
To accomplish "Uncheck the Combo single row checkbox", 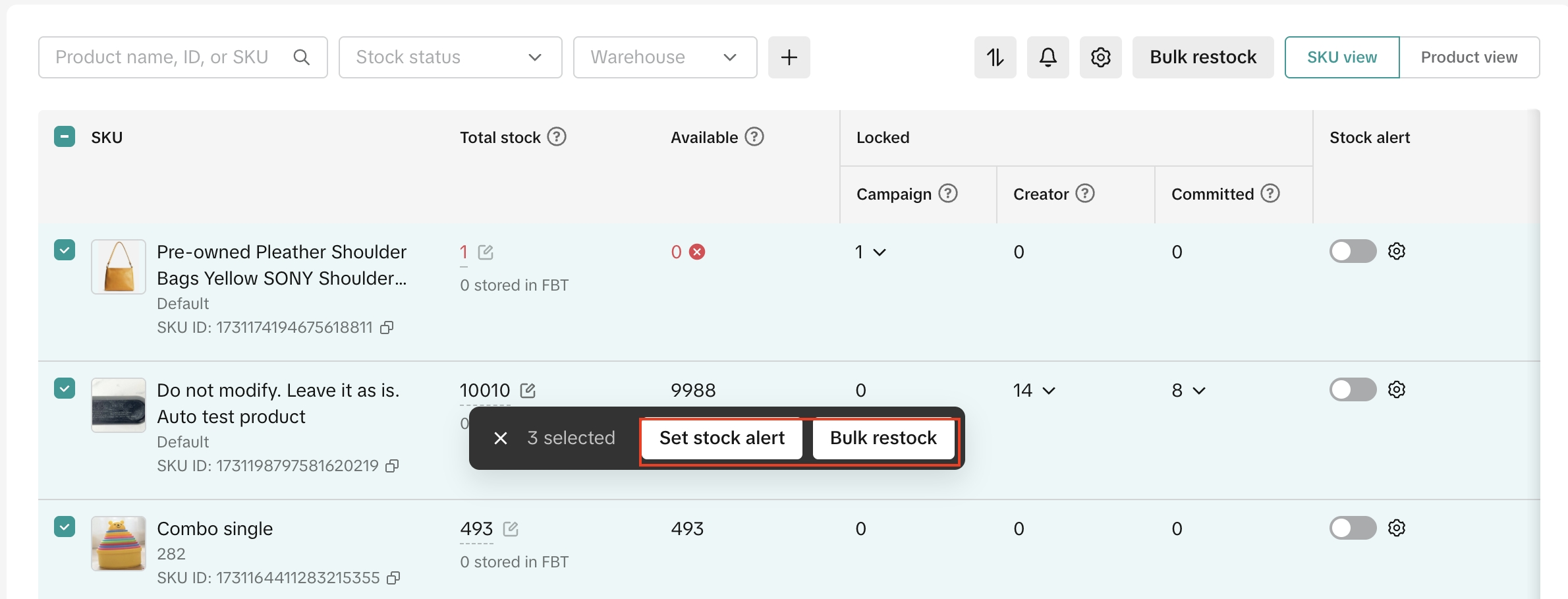I will 65,527.
